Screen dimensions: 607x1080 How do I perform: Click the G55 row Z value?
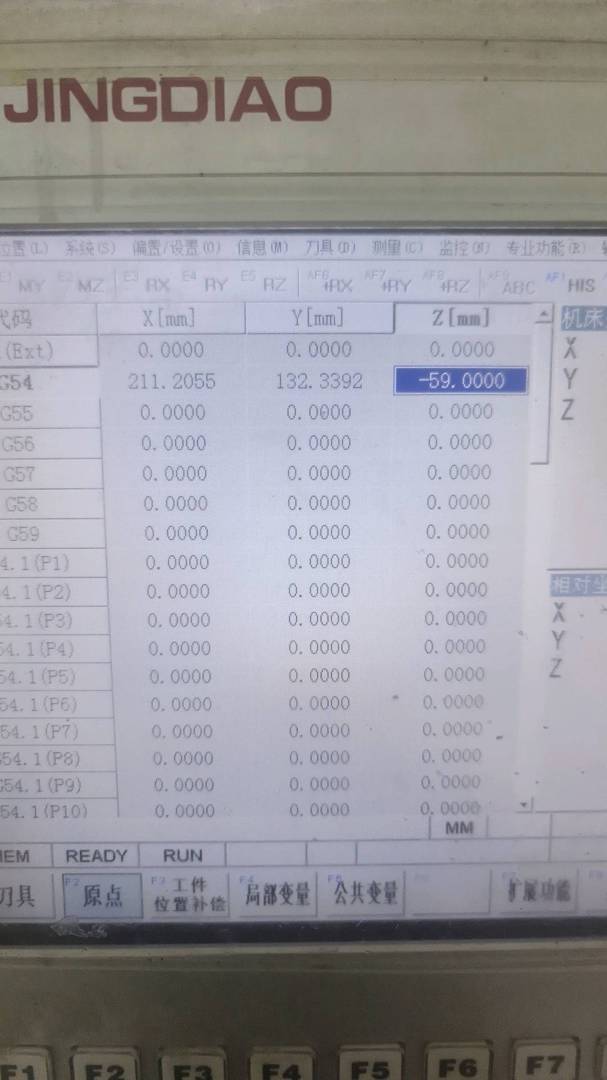pyautogui.click(x=460, y=411)
